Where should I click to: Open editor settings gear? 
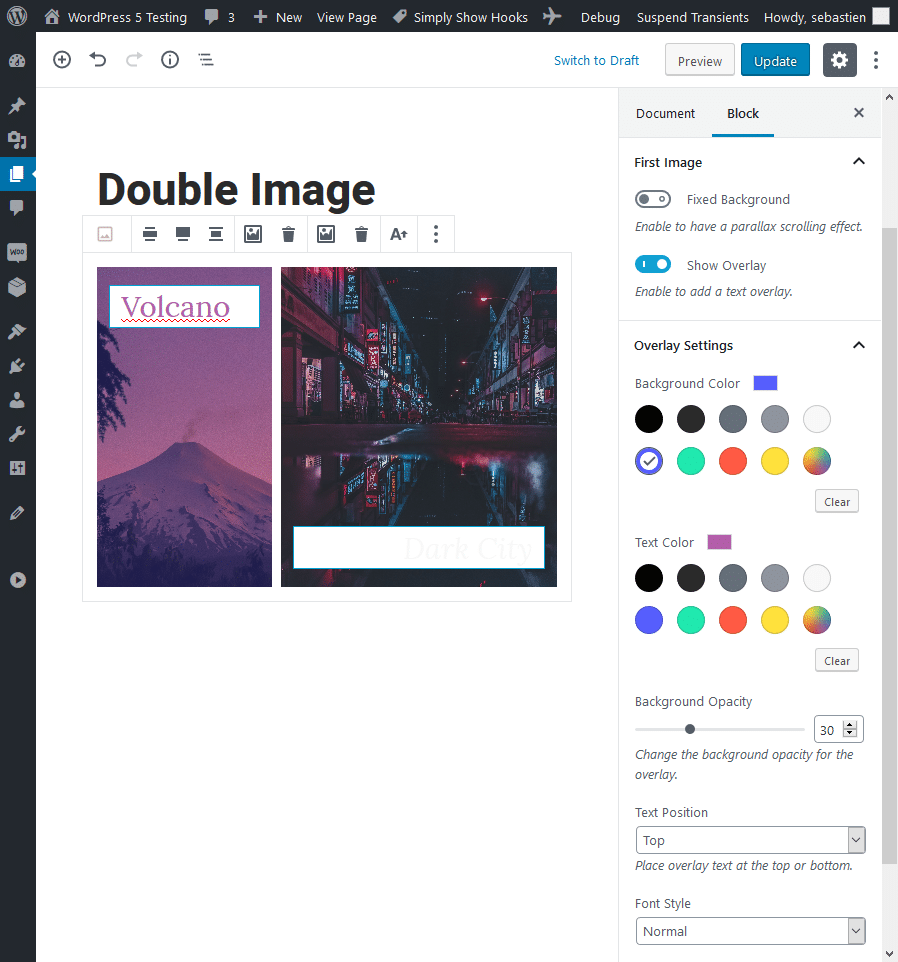[x=839, y=60]
